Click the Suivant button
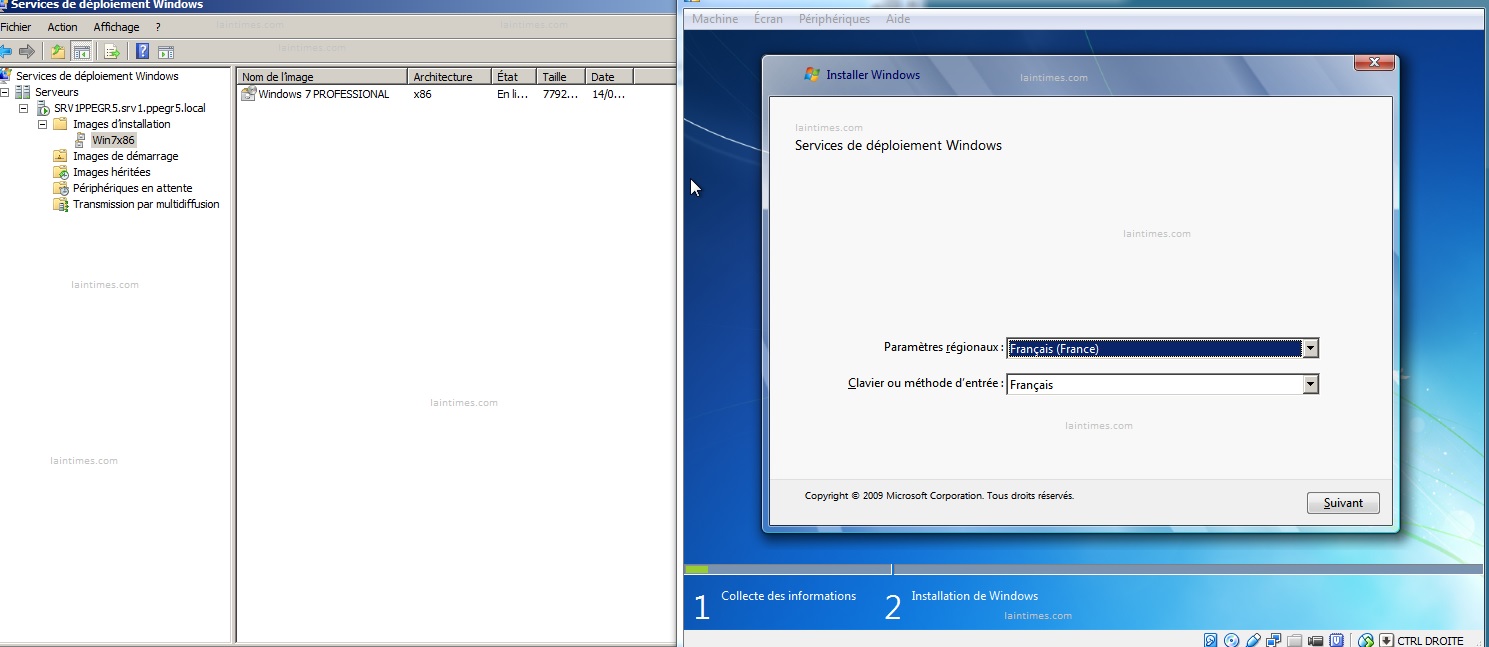Viewport: 1489px width, 647px height. click(1343, 503)
